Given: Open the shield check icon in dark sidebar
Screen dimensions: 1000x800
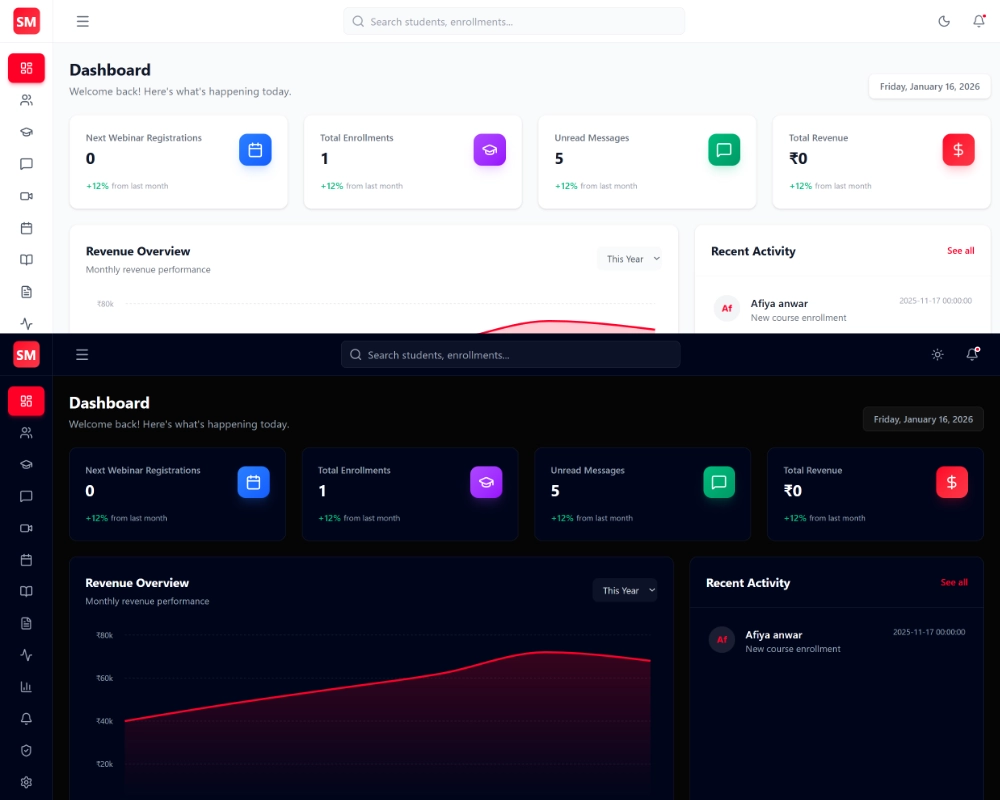Looking at the screenshot, I should [x=26, y=751].
